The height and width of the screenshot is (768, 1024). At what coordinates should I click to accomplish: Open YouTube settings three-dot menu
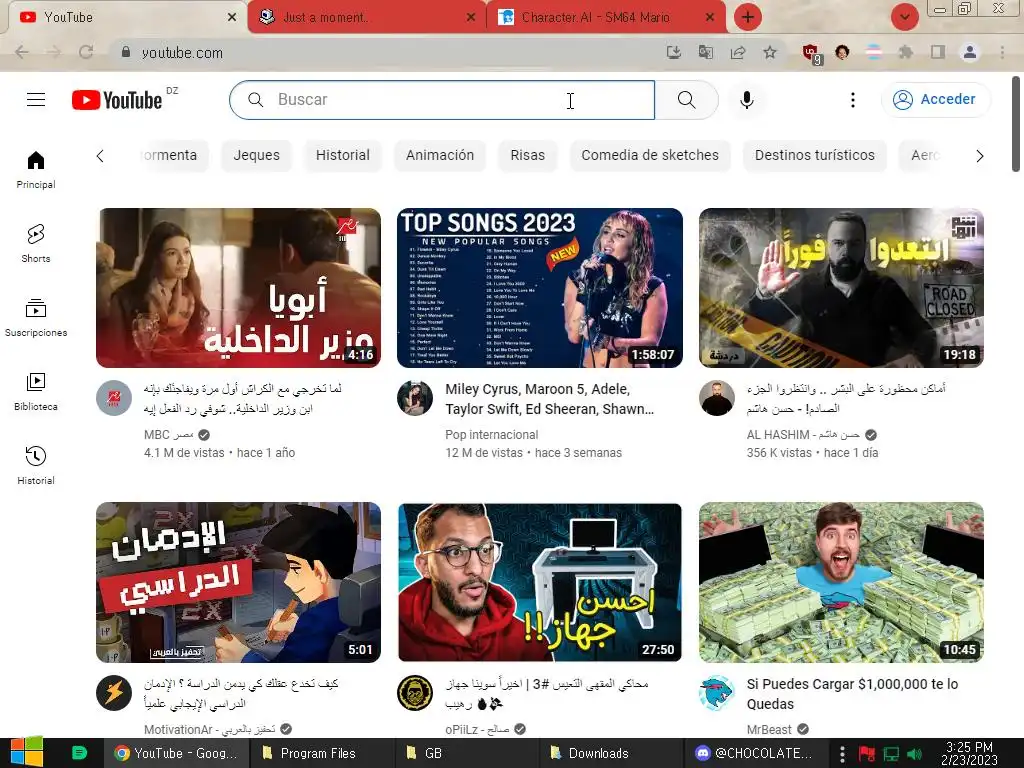(853, 100)
